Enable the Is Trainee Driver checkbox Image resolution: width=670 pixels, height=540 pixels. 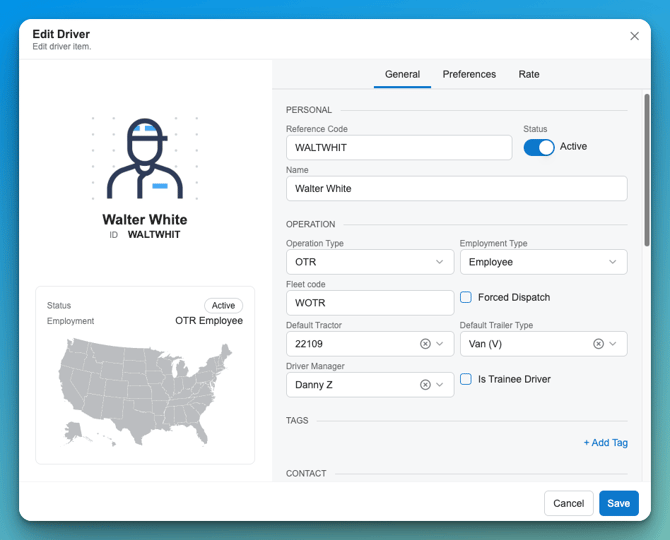click(466, 379)
